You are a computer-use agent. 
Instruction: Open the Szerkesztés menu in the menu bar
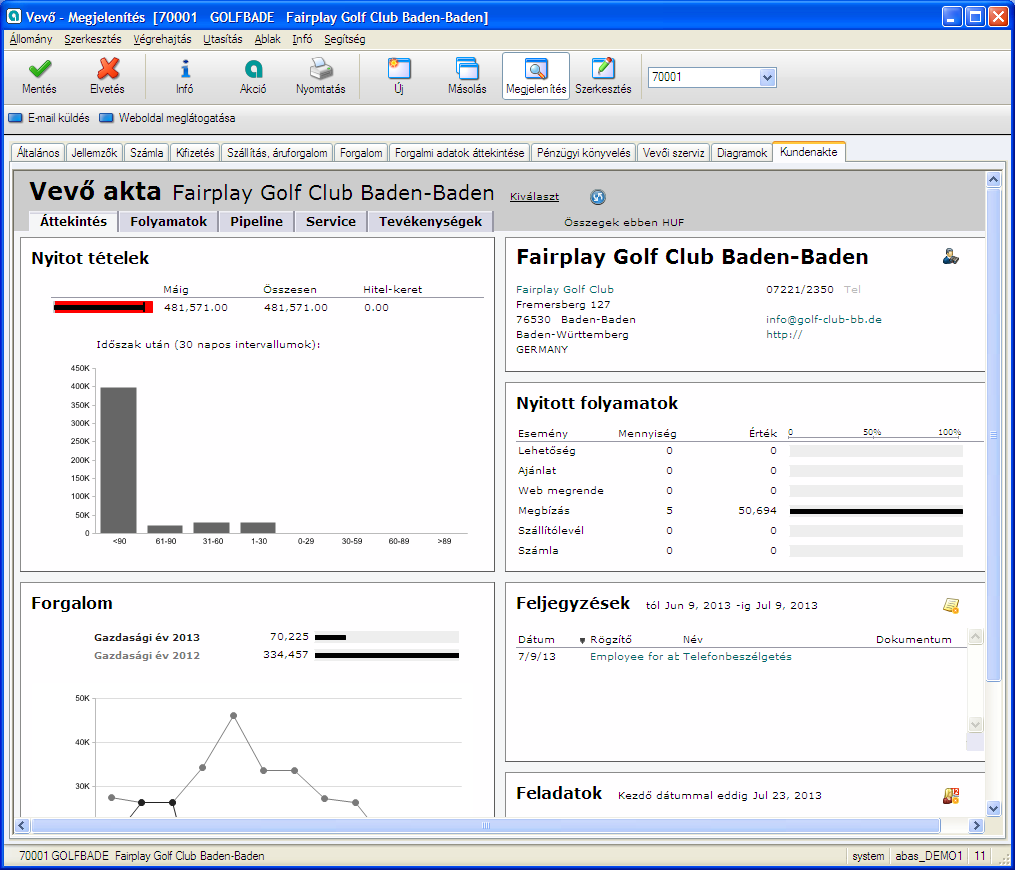[93, 39]
